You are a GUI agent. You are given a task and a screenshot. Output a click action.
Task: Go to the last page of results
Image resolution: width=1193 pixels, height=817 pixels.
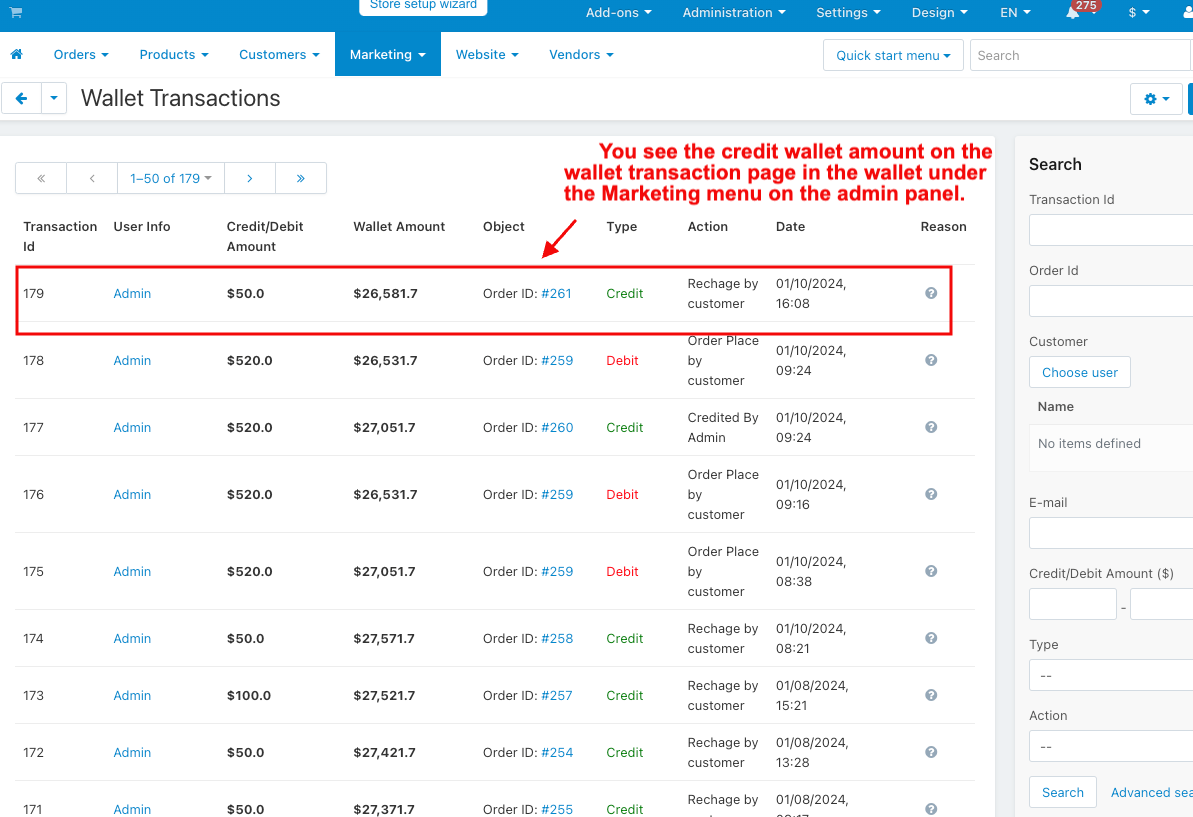[300, 178]
